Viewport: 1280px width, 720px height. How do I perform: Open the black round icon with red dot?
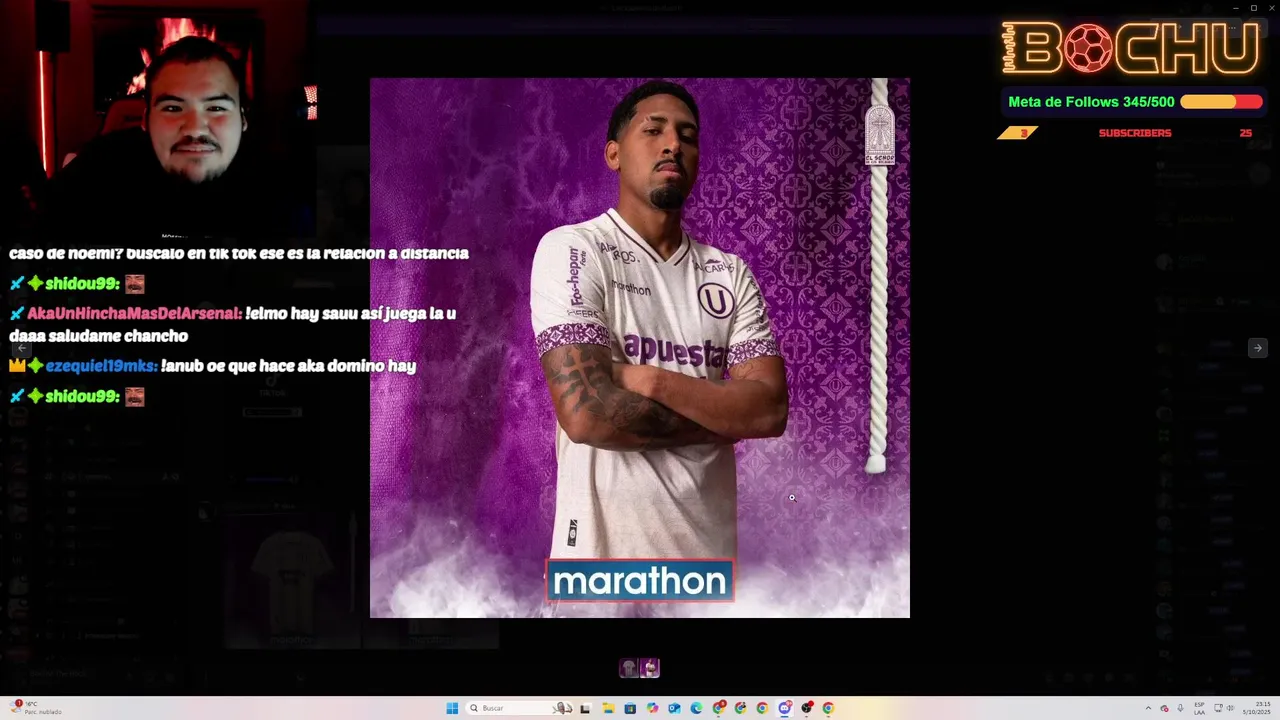(x=807, y=708)
